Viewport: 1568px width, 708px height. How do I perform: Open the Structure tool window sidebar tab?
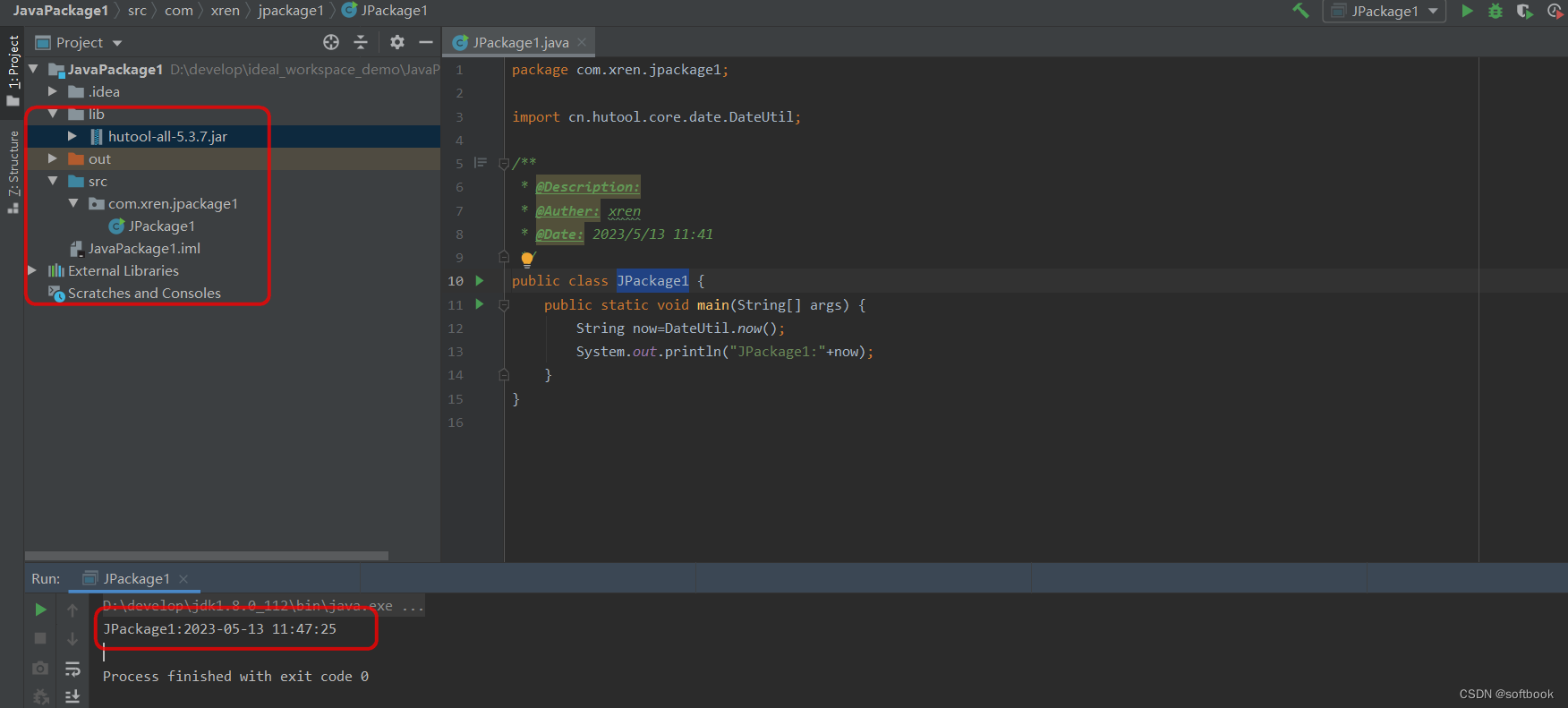pyautogui.click(x=13, y=172)
